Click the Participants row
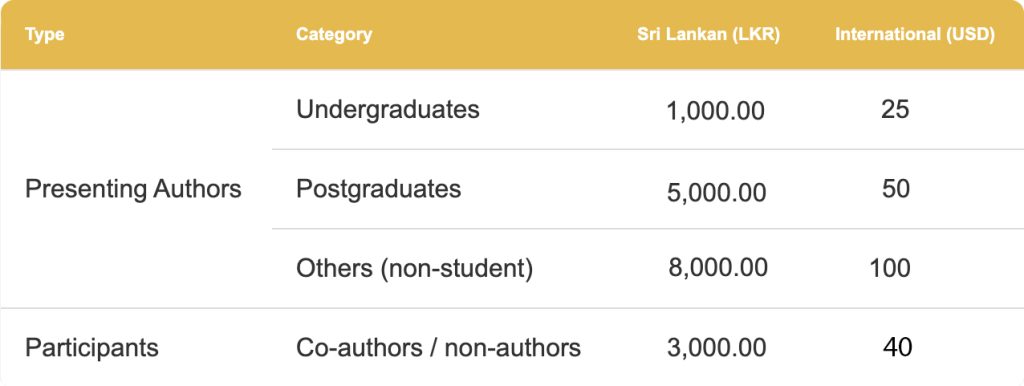This screenshot has height=386, width=1024. 512,347
